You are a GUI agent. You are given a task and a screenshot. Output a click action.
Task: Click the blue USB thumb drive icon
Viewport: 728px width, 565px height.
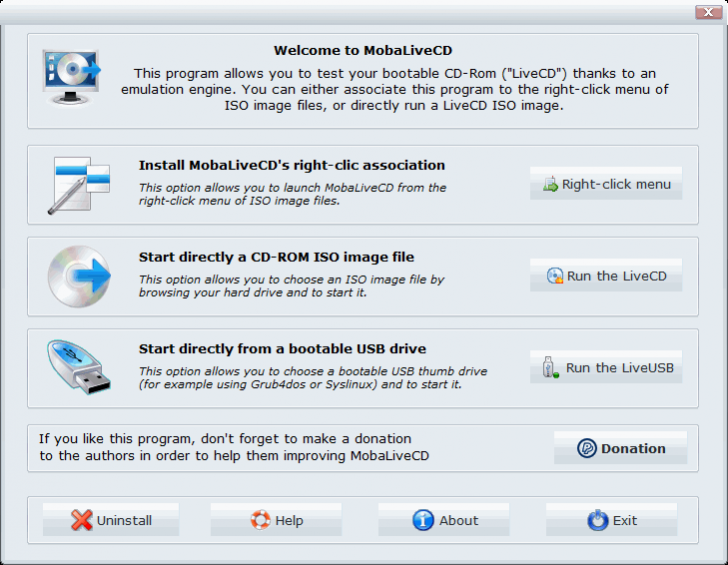pyautogui.click(x=79, y=367)
